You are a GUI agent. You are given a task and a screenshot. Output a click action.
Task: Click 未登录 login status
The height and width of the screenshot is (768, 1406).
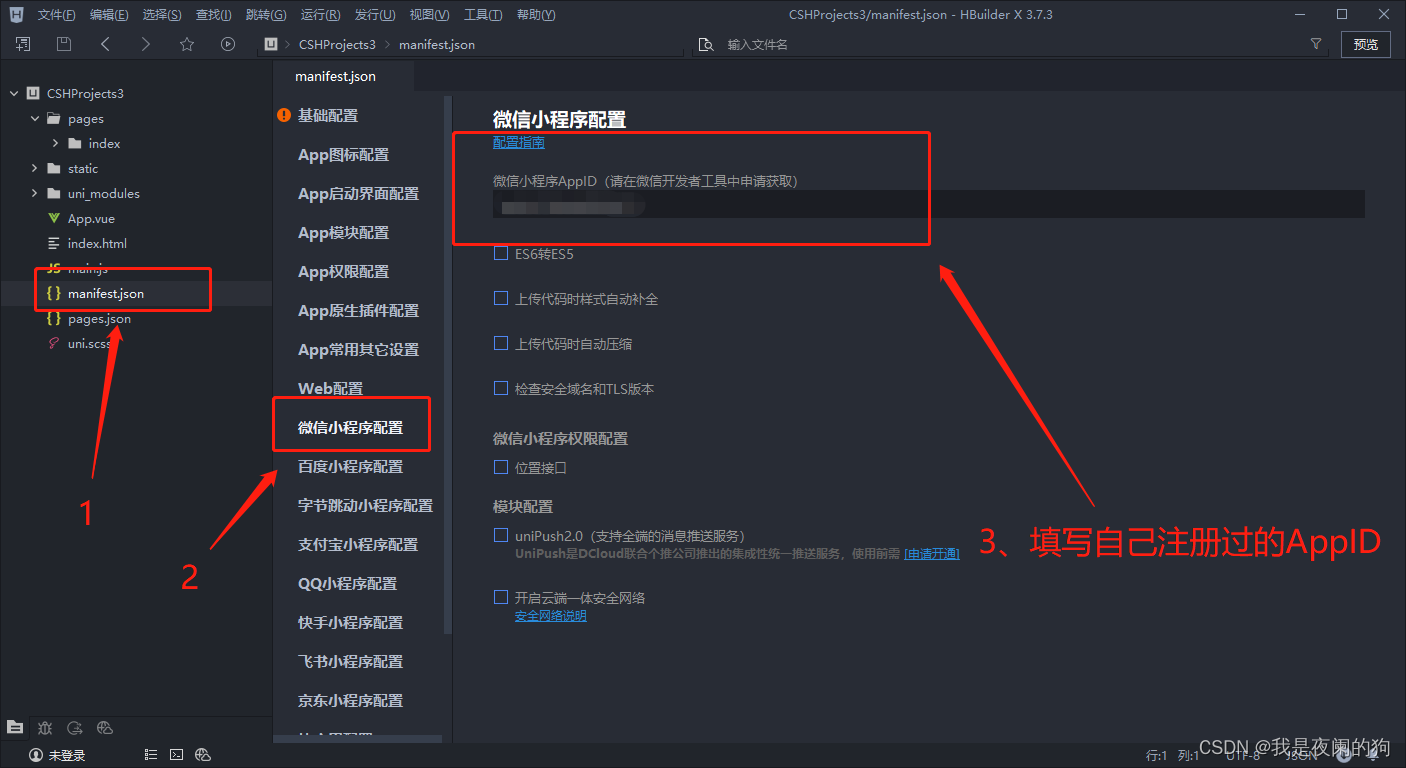click(x=68, y=755)
